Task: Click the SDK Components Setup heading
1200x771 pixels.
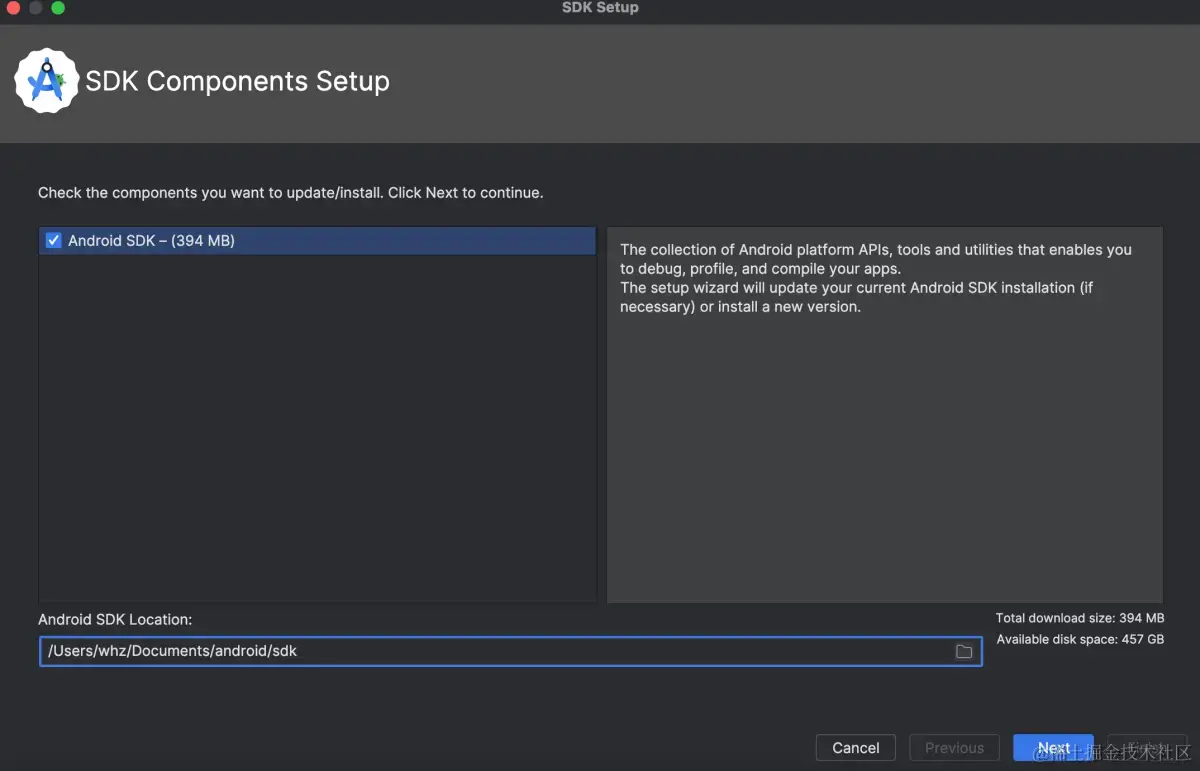Action: pos(238,81)
